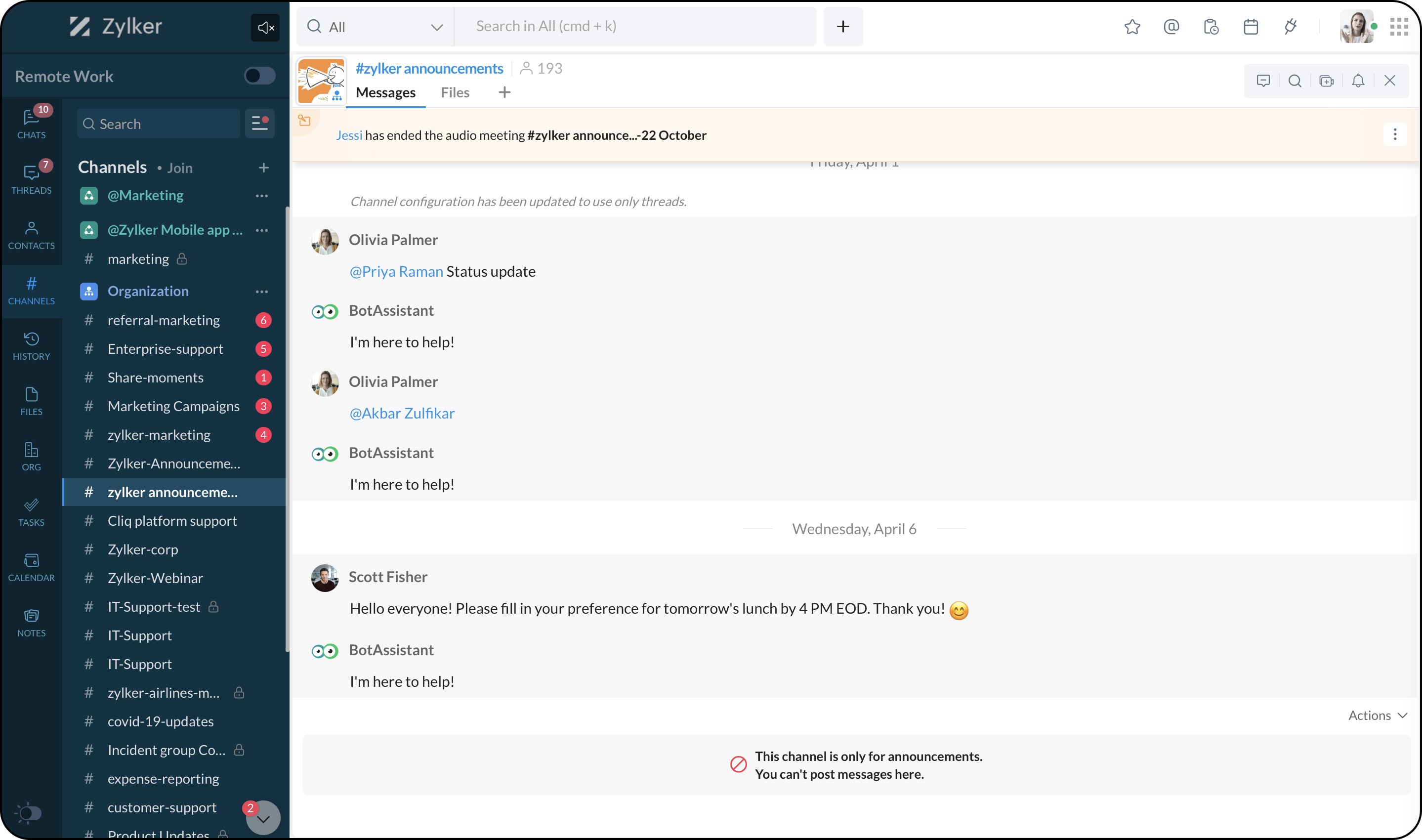Click the Search in All input field
This screenshot has width=1422, height=840.
tap(634, 27)
